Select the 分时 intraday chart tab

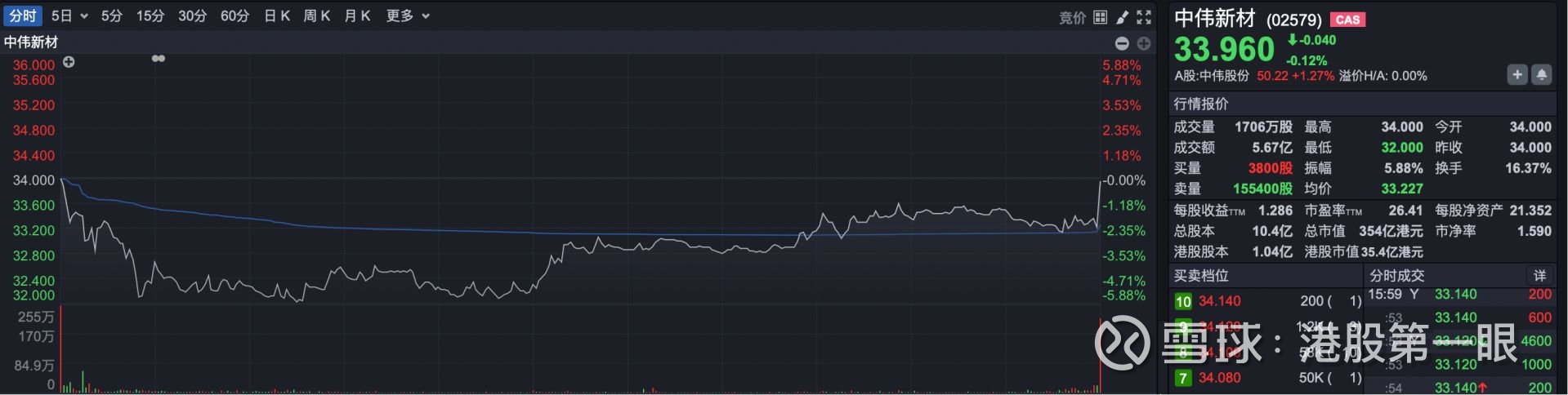click(23, 16)
